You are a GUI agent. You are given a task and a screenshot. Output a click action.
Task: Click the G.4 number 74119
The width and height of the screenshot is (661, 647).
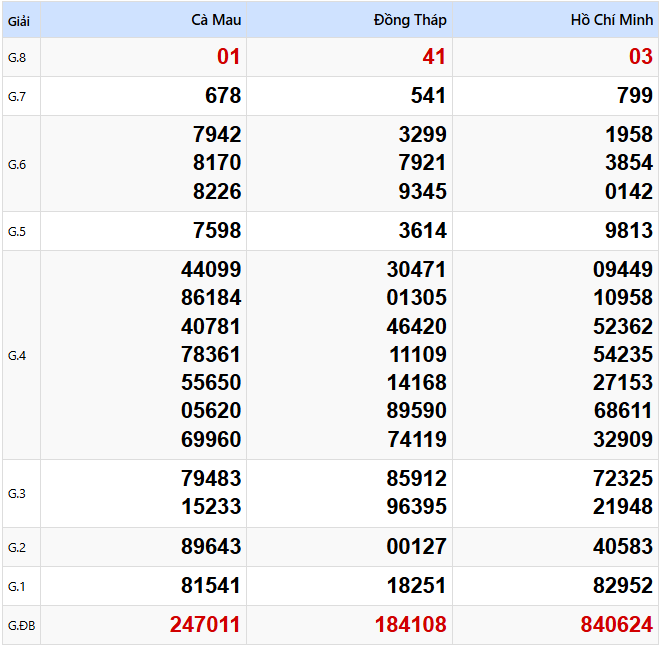pyautogui.click(x=416, y=439)
